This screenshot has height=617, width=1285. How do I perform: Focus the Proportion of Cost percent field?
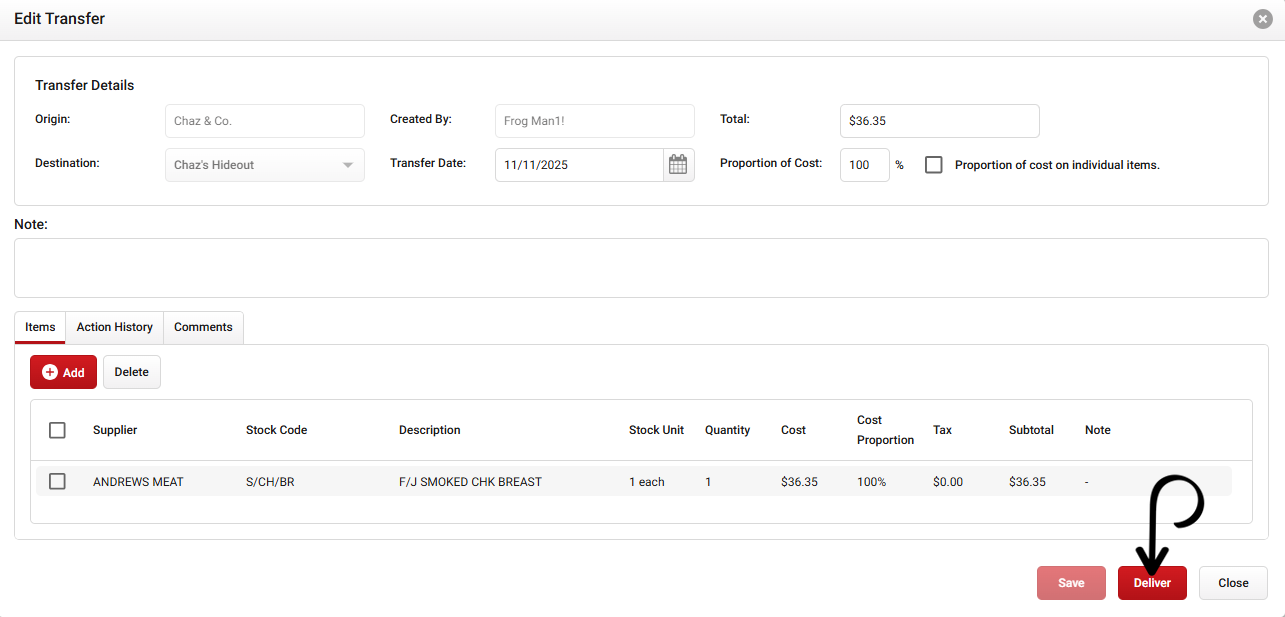tap(864, 165)
